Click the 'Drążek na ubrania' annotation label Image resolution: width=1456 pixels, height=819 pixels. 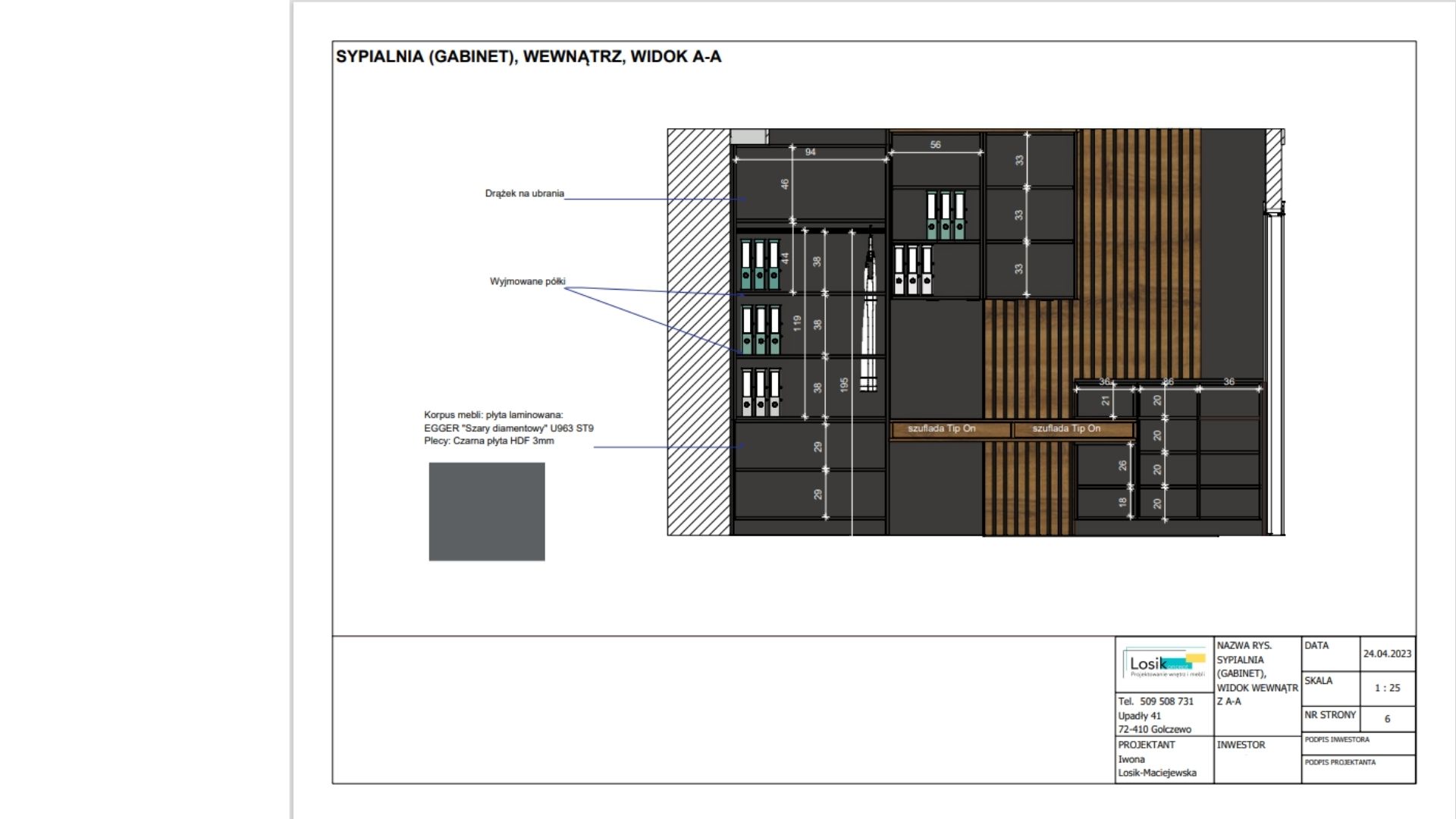click(524, 193)
